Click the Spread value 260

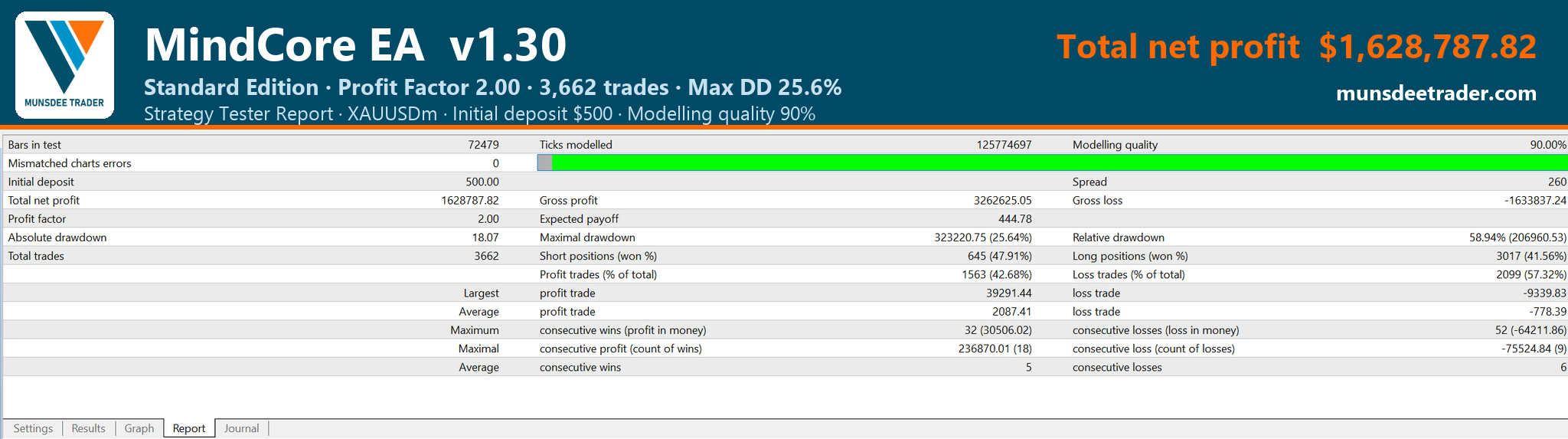point(1557,182)
